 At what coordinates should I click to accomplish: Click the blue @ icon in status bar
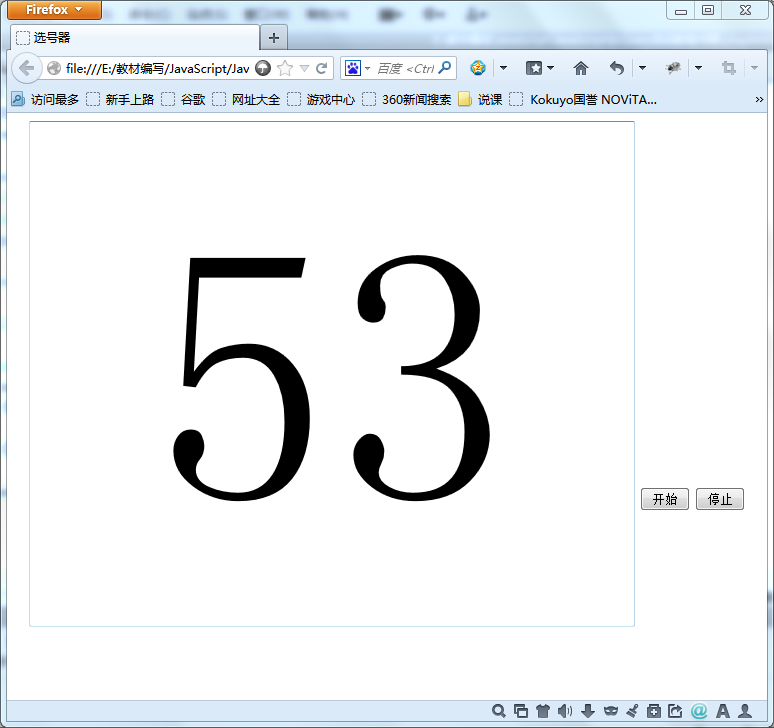click(699, 711)
